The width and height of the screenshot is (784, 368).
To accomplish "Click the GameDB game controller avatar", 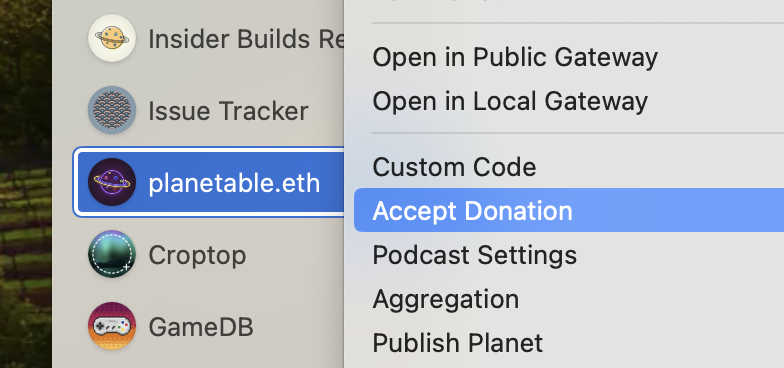I will [x=112, y=326].
